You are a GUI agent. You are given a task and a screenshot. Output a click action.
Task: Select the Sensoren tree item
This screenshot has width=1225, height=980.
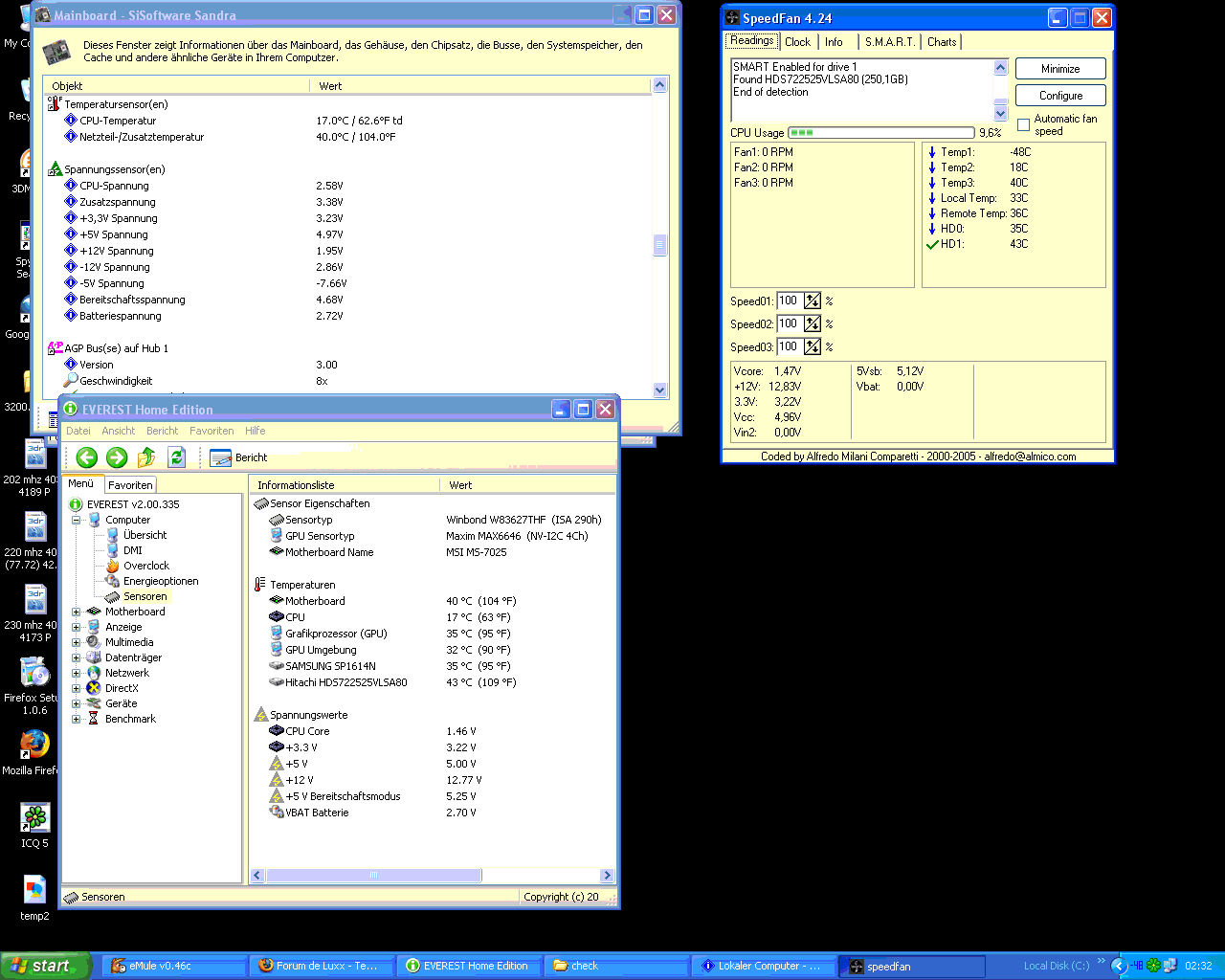coord(145,596)
